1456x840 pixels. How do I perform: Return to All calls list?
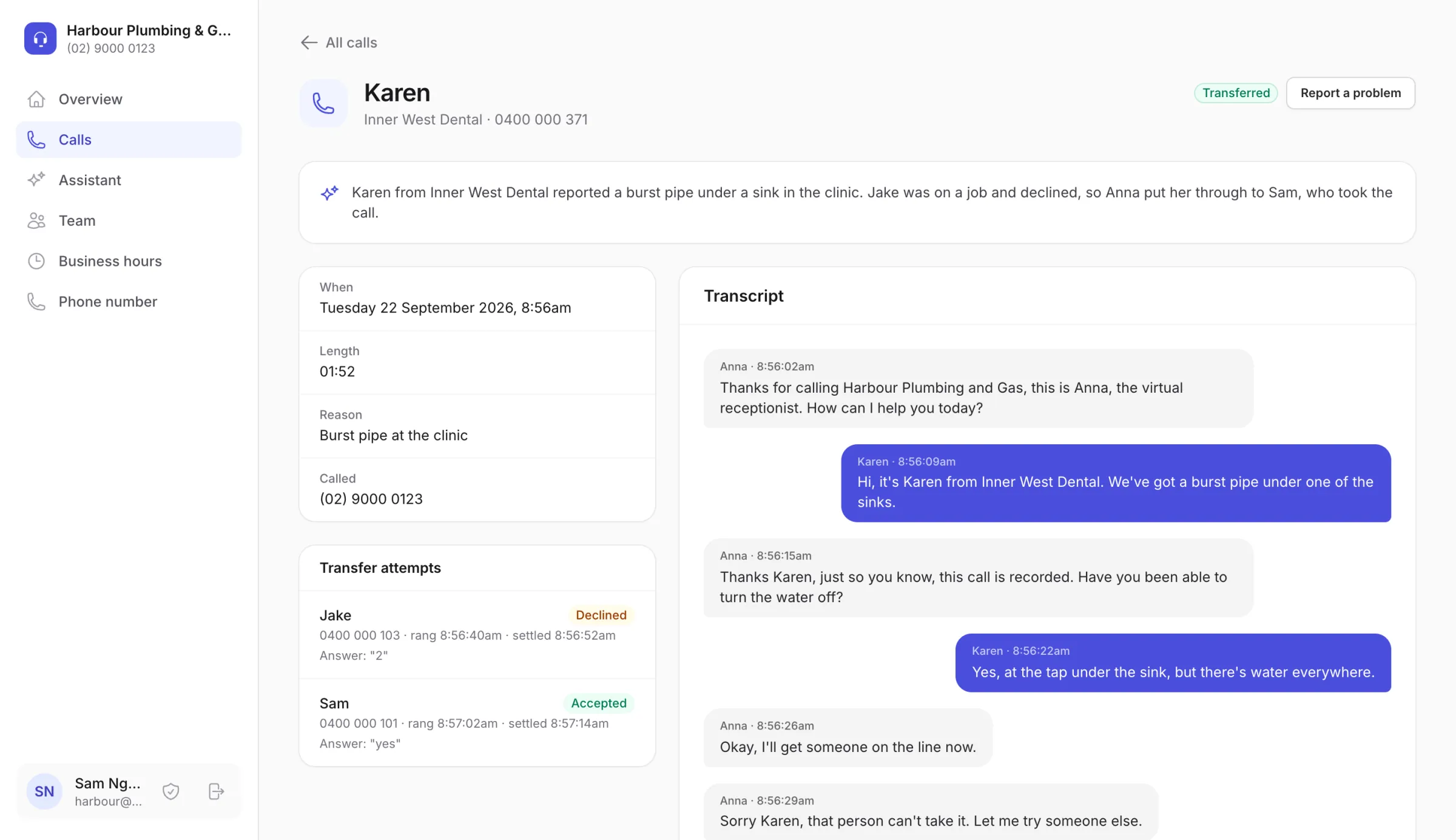click(x=339, y=42)
